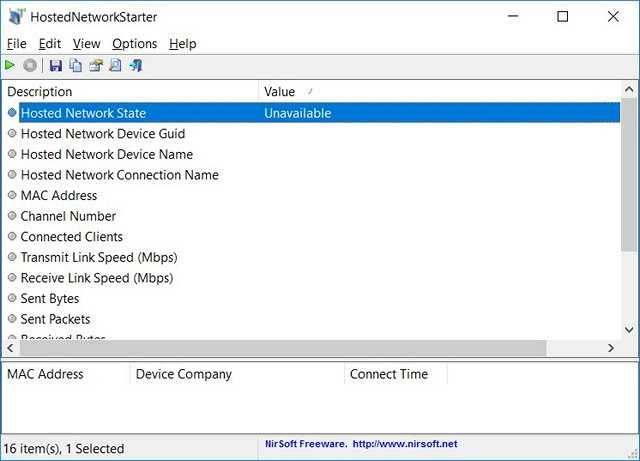Click the HostedNetworkStarter title bar app icon
Image resolution: width=640 pixels, height=461 pixels.
point(17,17)
